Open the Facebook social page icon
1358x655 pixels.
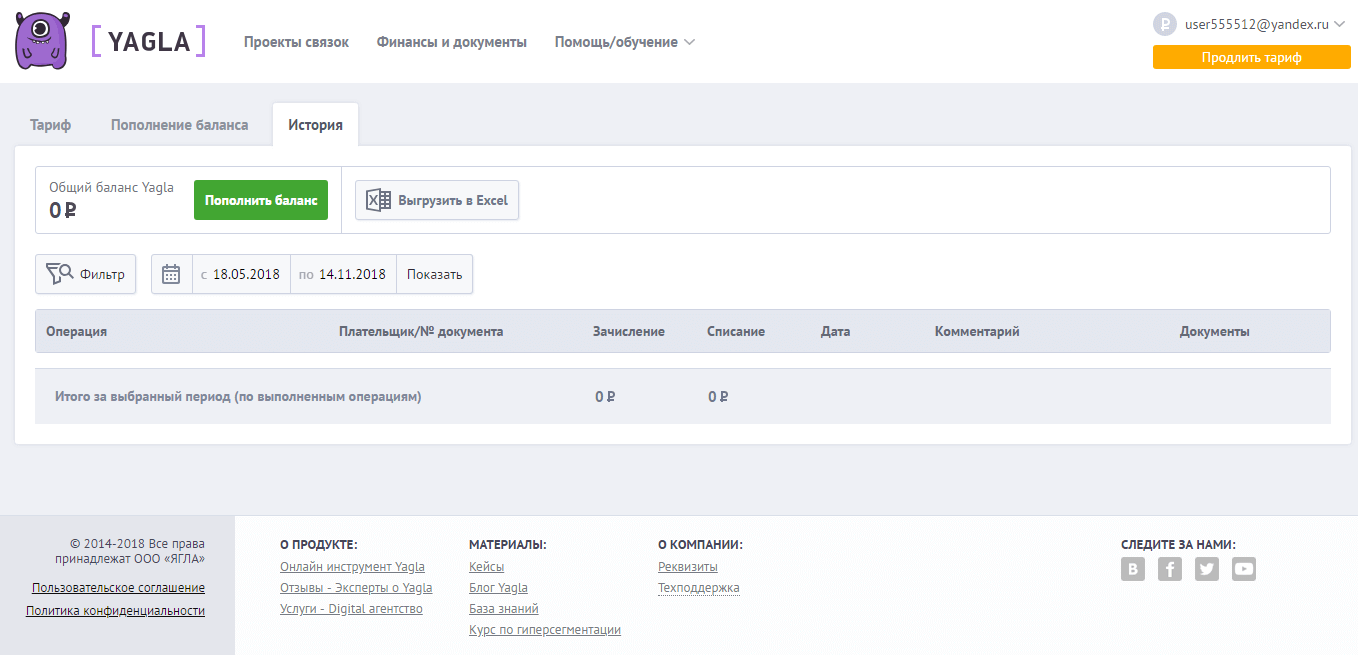[1169, 569]
